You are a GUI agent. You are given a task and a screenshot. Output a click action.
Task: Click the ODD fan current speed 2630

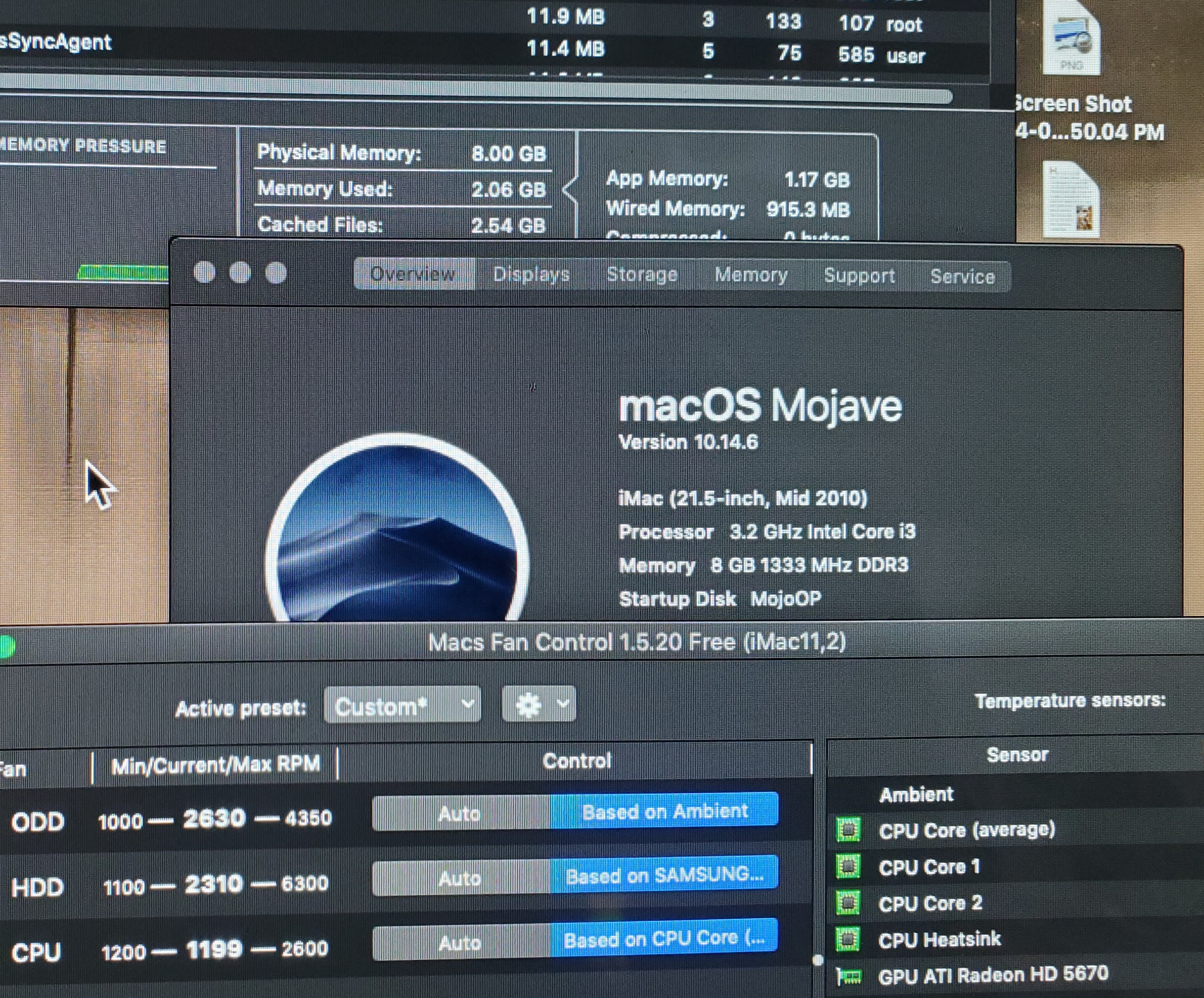tap(214, 818)
